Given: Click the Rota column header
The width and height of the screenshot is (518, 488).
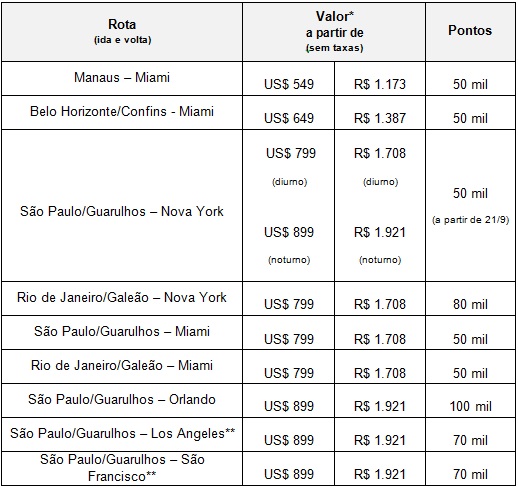Looking at the screenshot, I should pyautogui.click(x=122, y=32).
